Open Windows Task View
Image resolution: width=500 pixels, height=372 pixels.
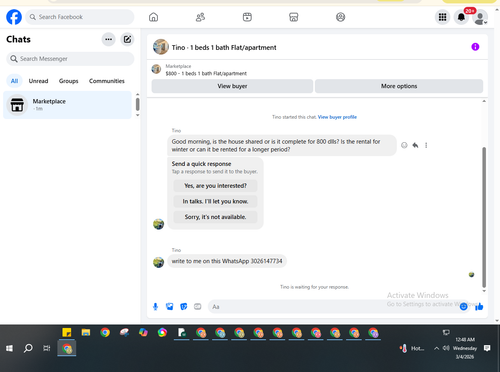[47, 348]
